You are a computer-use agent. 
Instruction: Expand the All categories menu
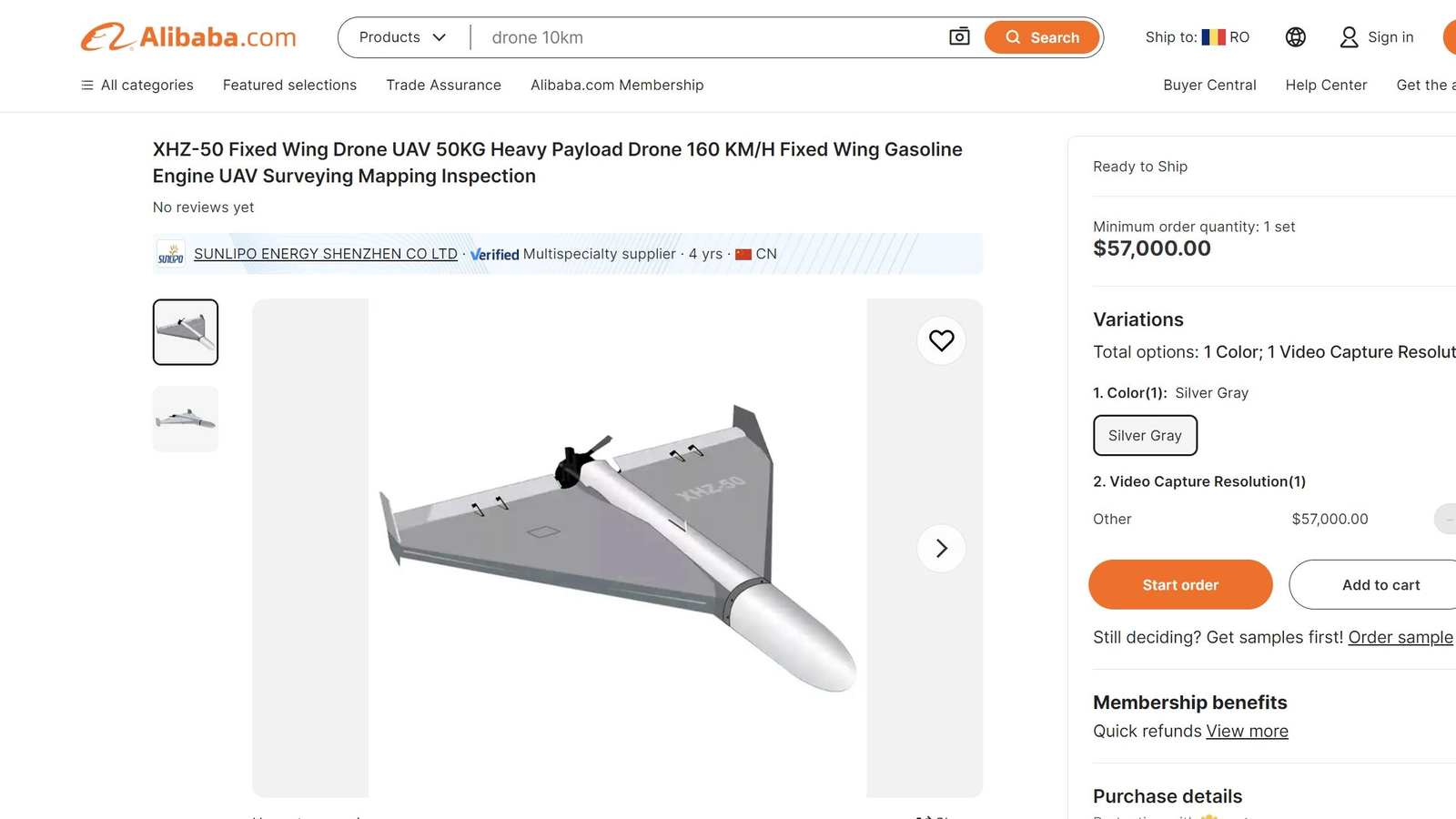pyautogui.click(x=137, y=85)
